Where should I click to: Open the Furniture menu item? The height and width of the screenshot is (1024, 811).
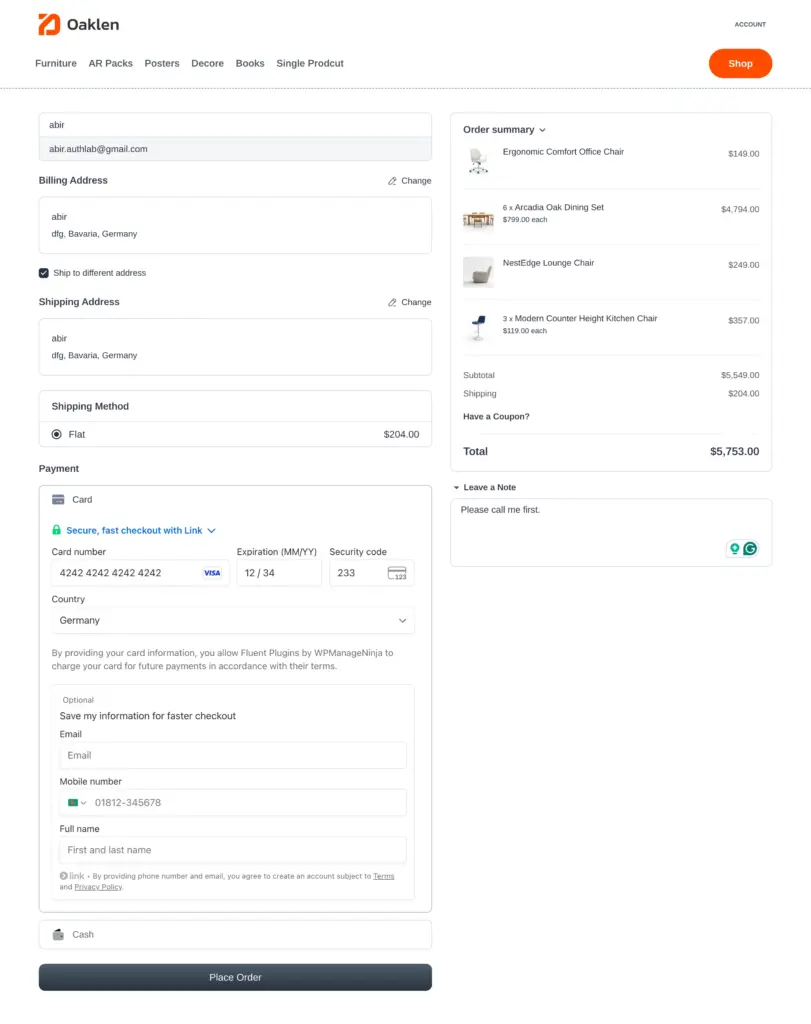(x=56, y=63)
